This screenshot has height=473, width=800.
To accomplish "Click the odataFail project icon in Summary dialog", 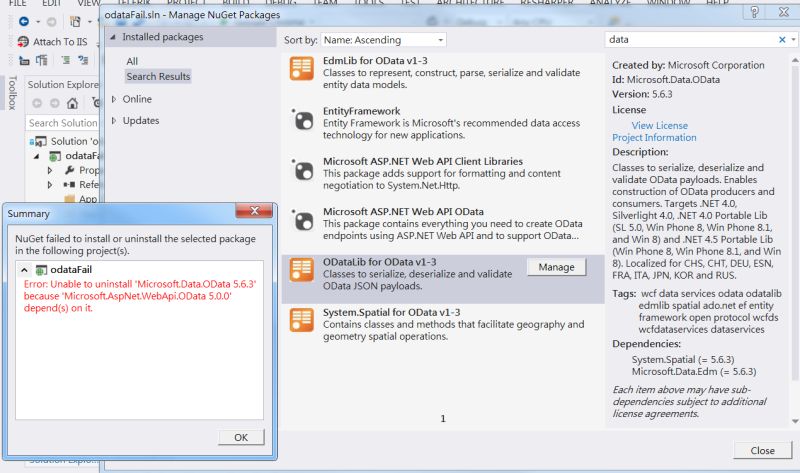I will tap(41, 269).
